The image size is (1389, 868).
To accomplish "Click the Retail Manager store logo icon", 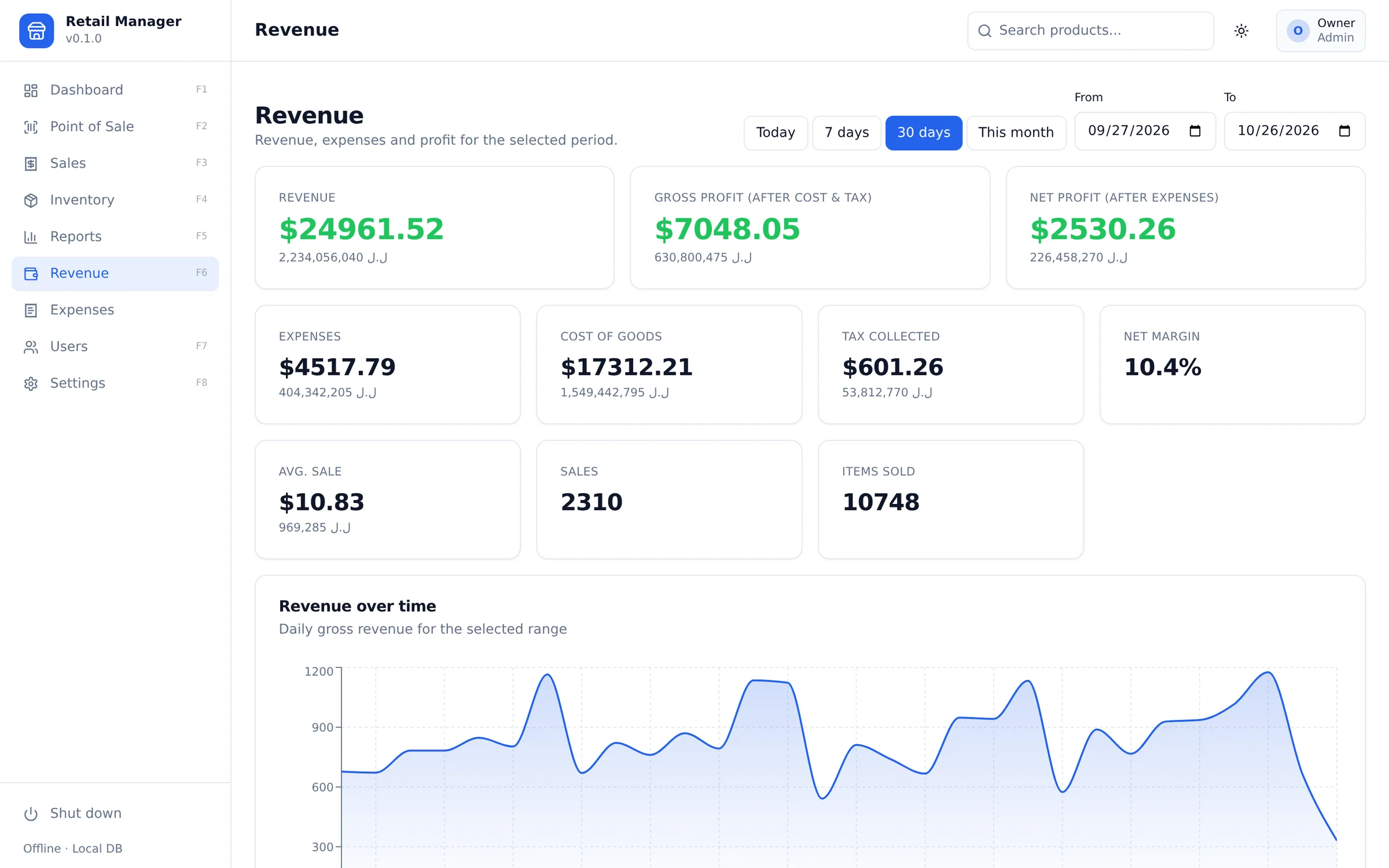I will (36, 31).
